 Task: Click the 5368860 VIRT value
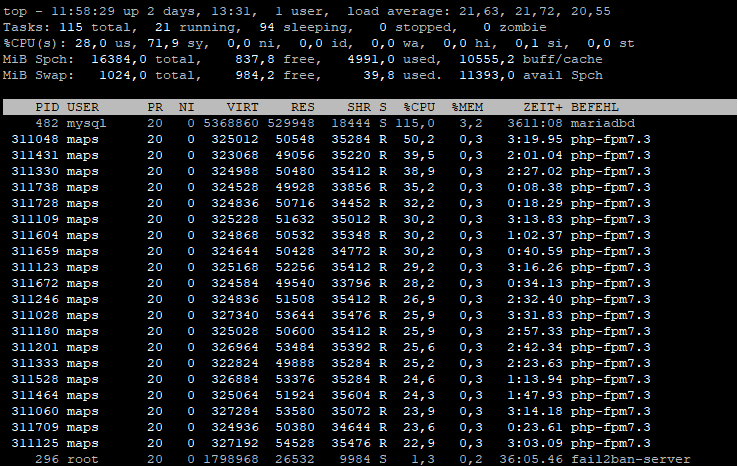coord(231,123)
